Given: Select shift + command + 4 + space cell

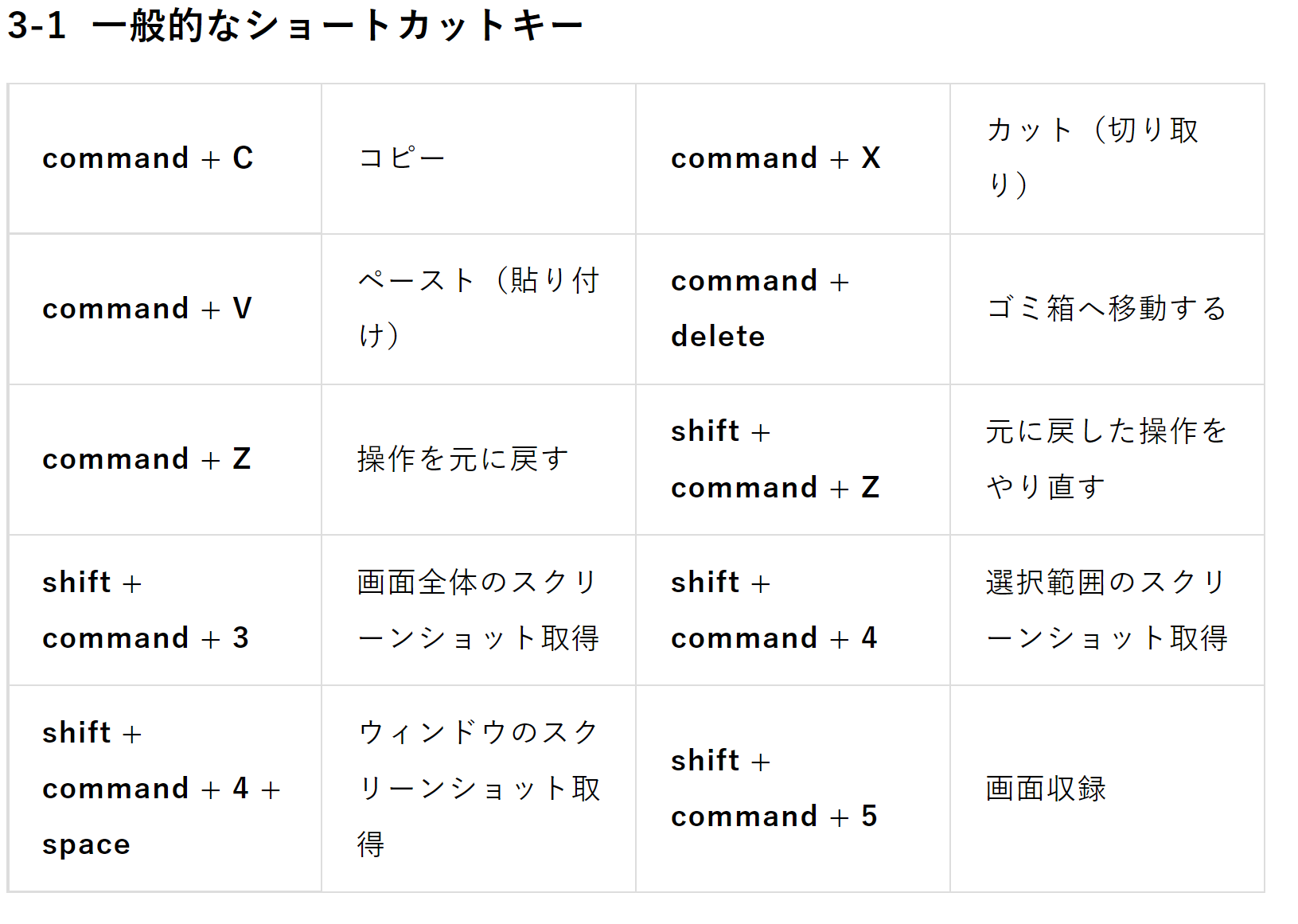Looking at the screenshot, I should coord(165,789).
